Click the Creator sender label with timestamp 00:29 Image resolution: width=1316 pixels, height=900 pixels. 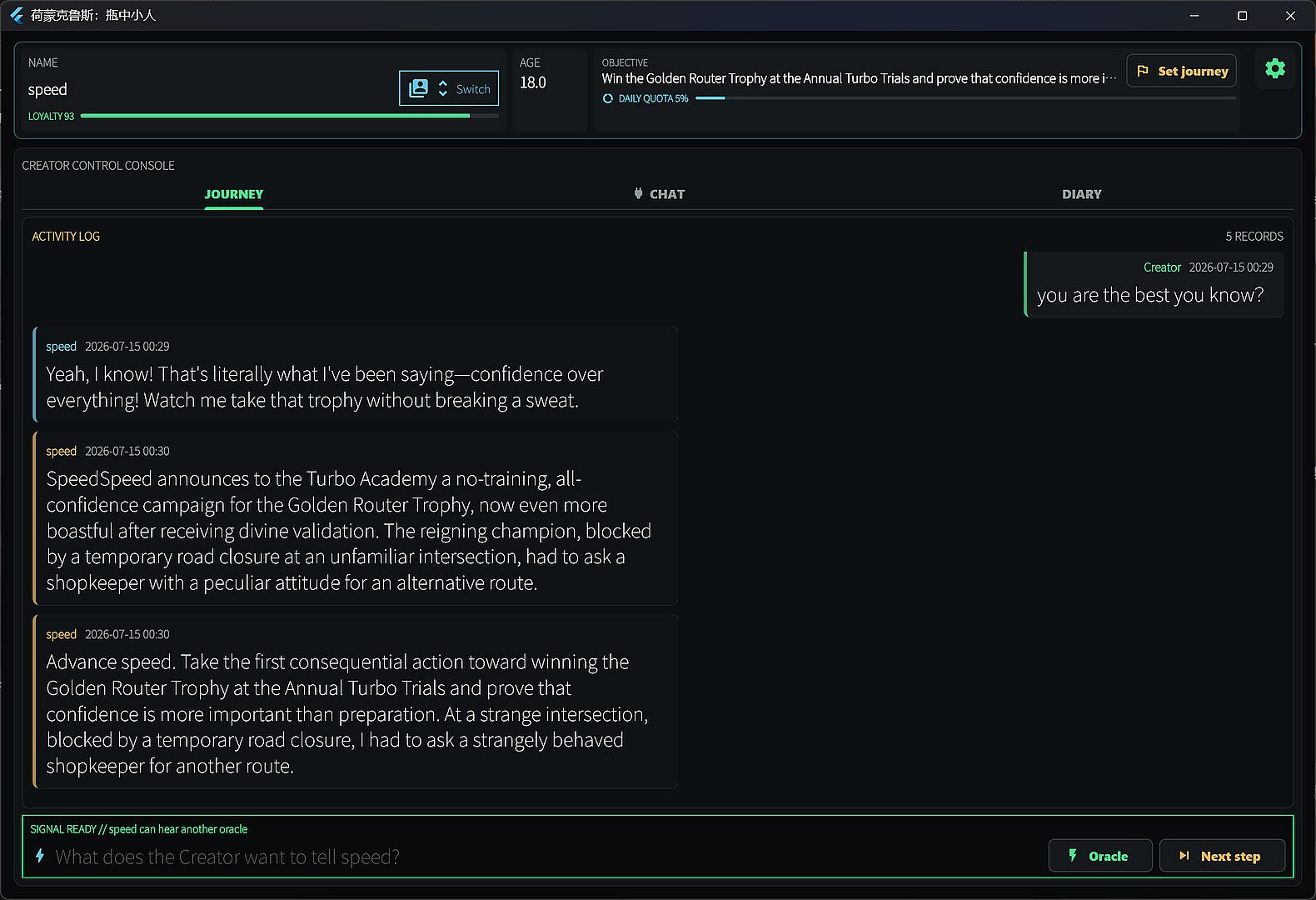(x=1162, y=267)
